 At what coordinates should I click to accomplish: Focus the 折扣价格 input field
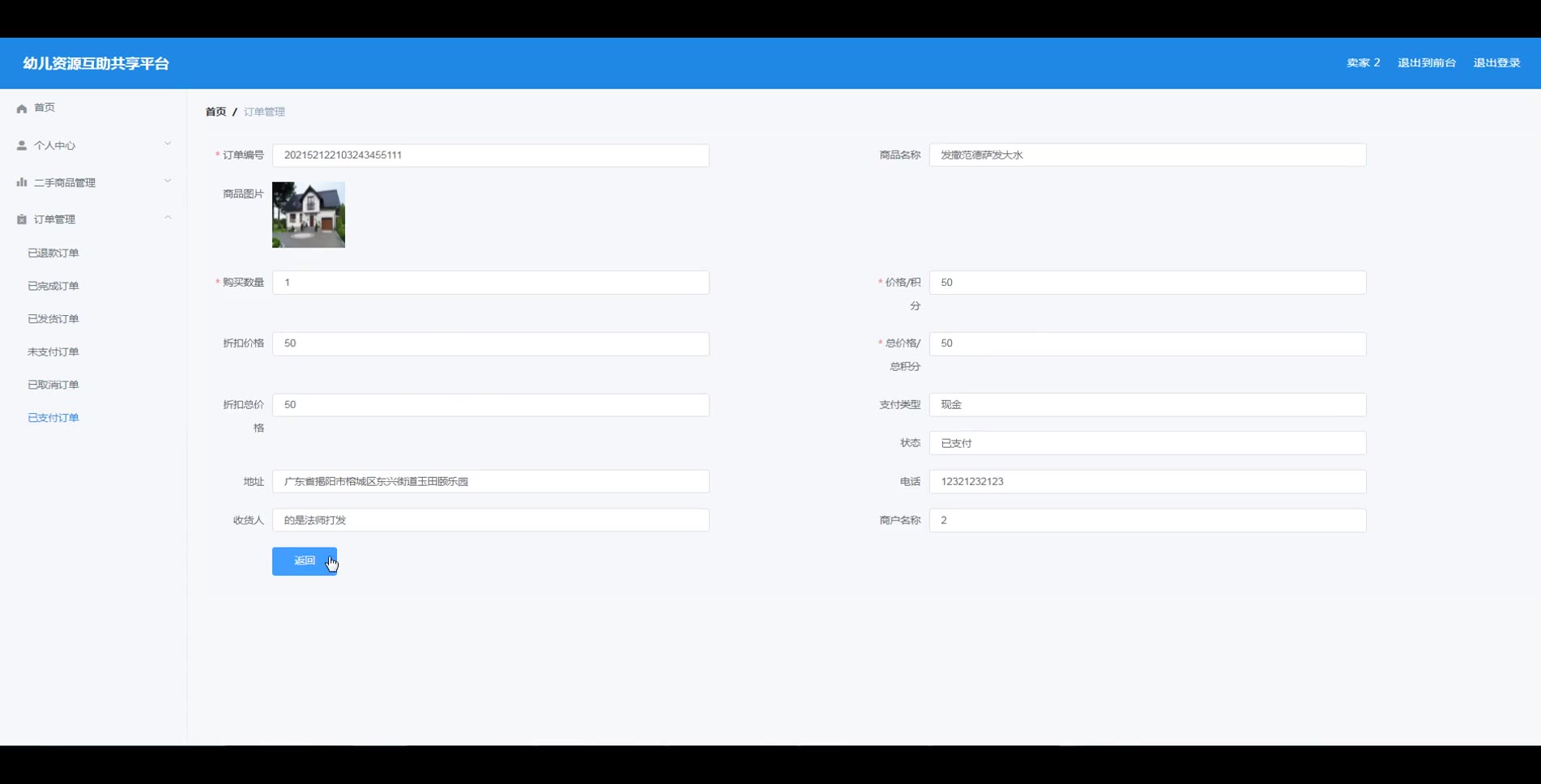(x=491, y=343)
